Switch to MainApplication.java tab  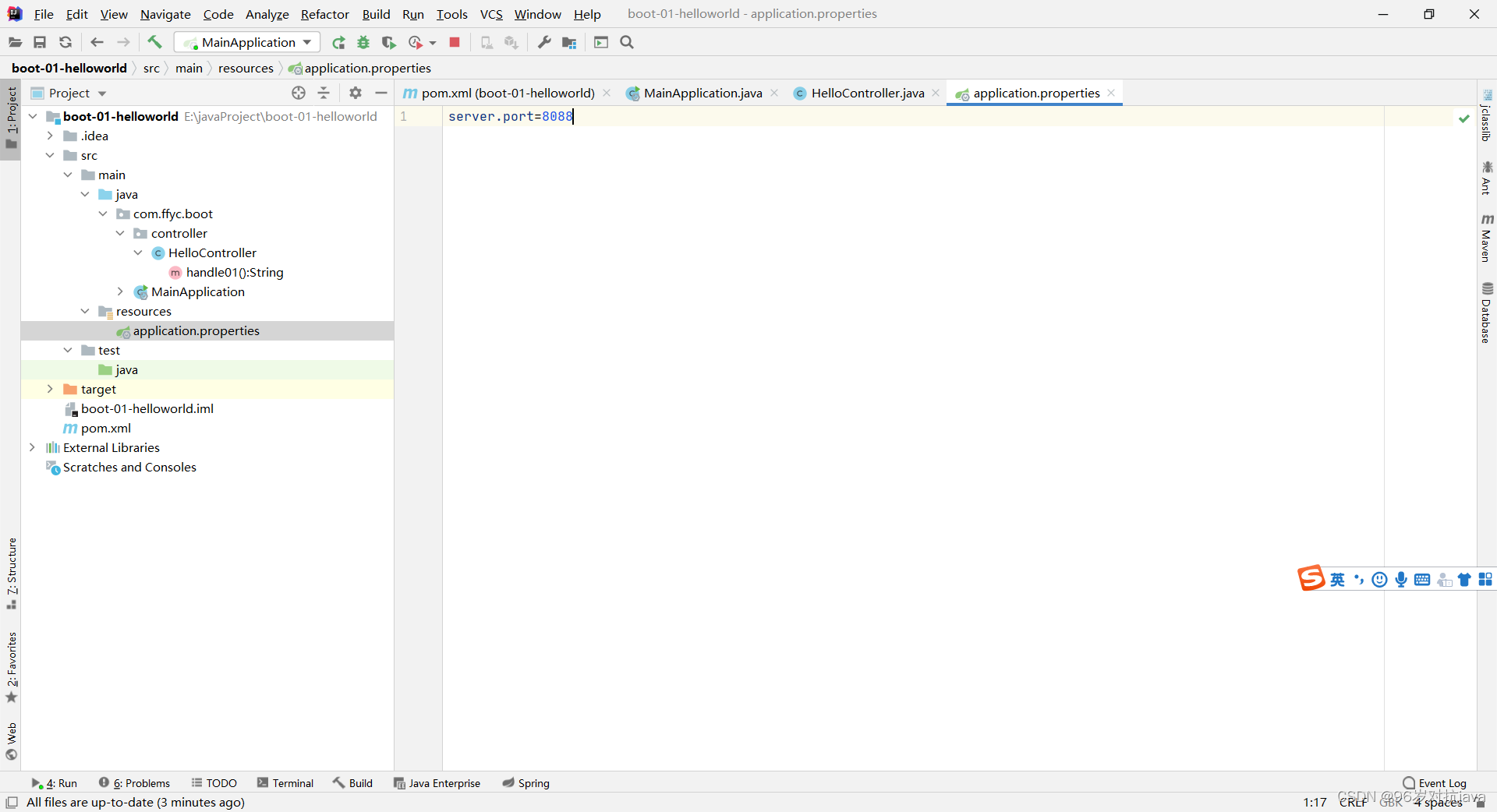[702, 93]
